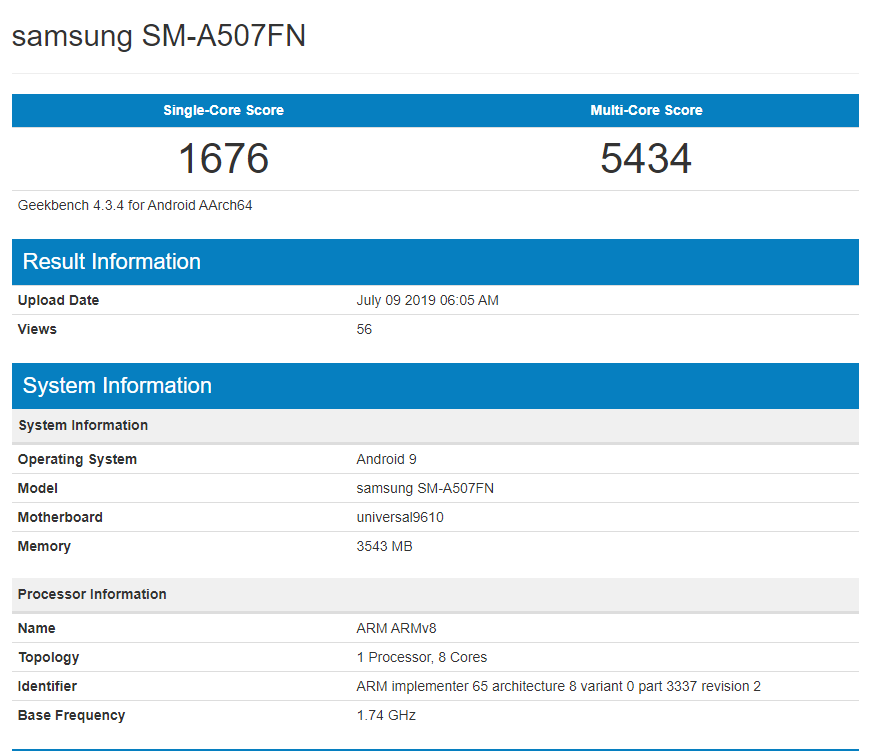Select the Multi-Core Score header
Image resolution: width=870 pixels, height=751 pixels.
click(x=646, y=110)
